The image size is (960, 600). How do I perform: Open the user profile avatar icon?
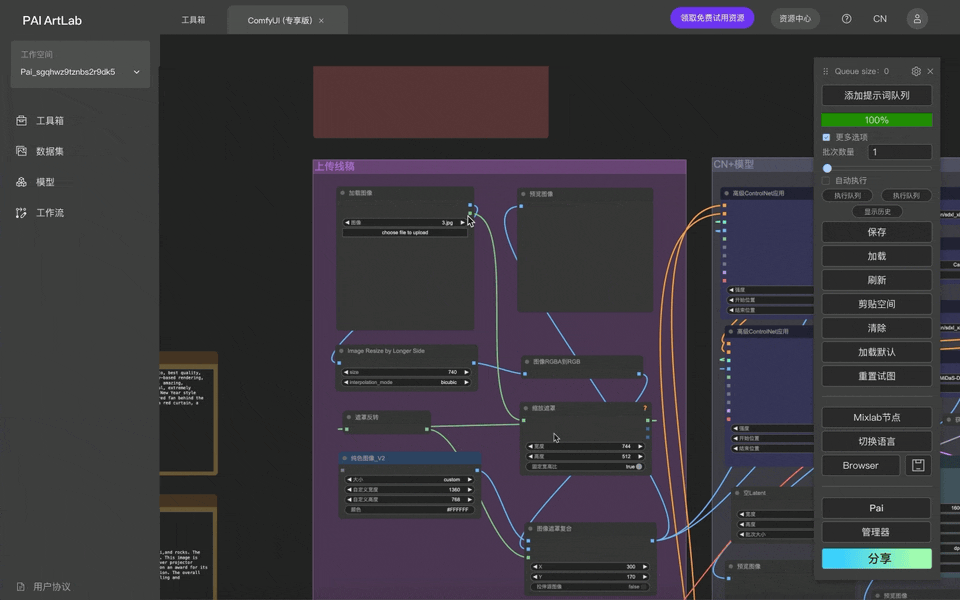917,19
